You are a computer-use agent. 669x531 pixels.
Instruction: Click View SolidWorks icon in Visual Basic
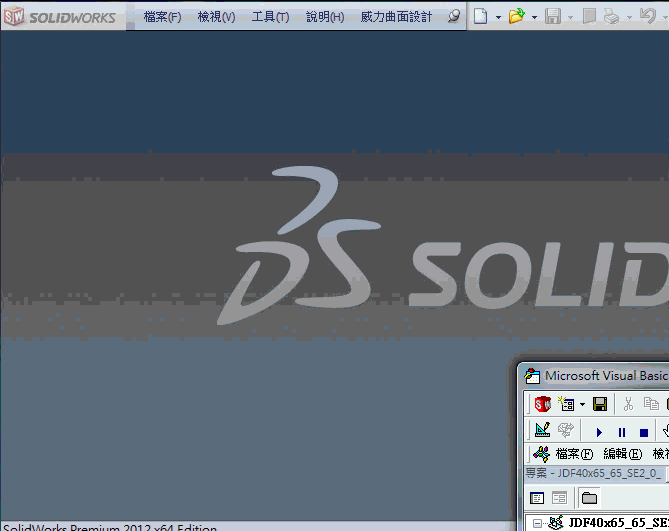(543, 403)
